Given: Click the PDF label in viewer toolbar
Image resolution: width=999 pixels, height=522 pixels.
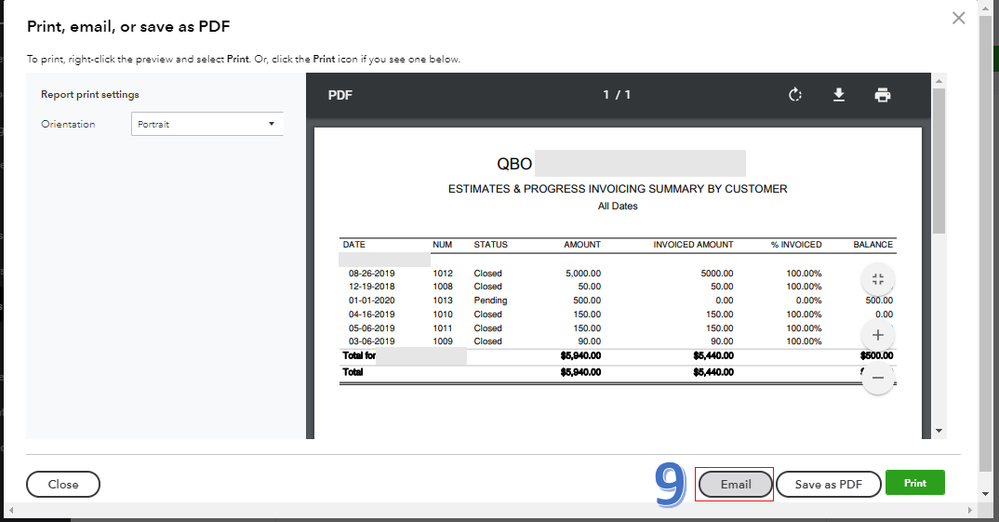Looking at the screenshot, I should (x=340, y=95).
